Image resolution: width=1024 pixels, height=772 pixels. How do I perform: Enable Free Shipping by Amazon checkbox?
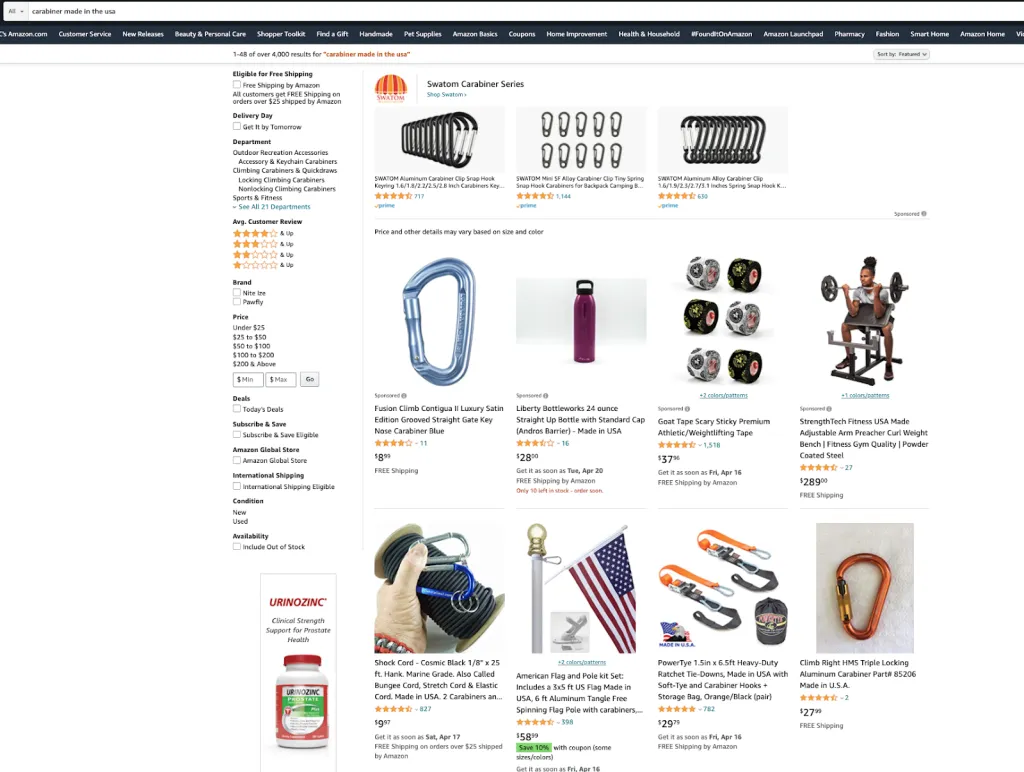tap(236, 85)
